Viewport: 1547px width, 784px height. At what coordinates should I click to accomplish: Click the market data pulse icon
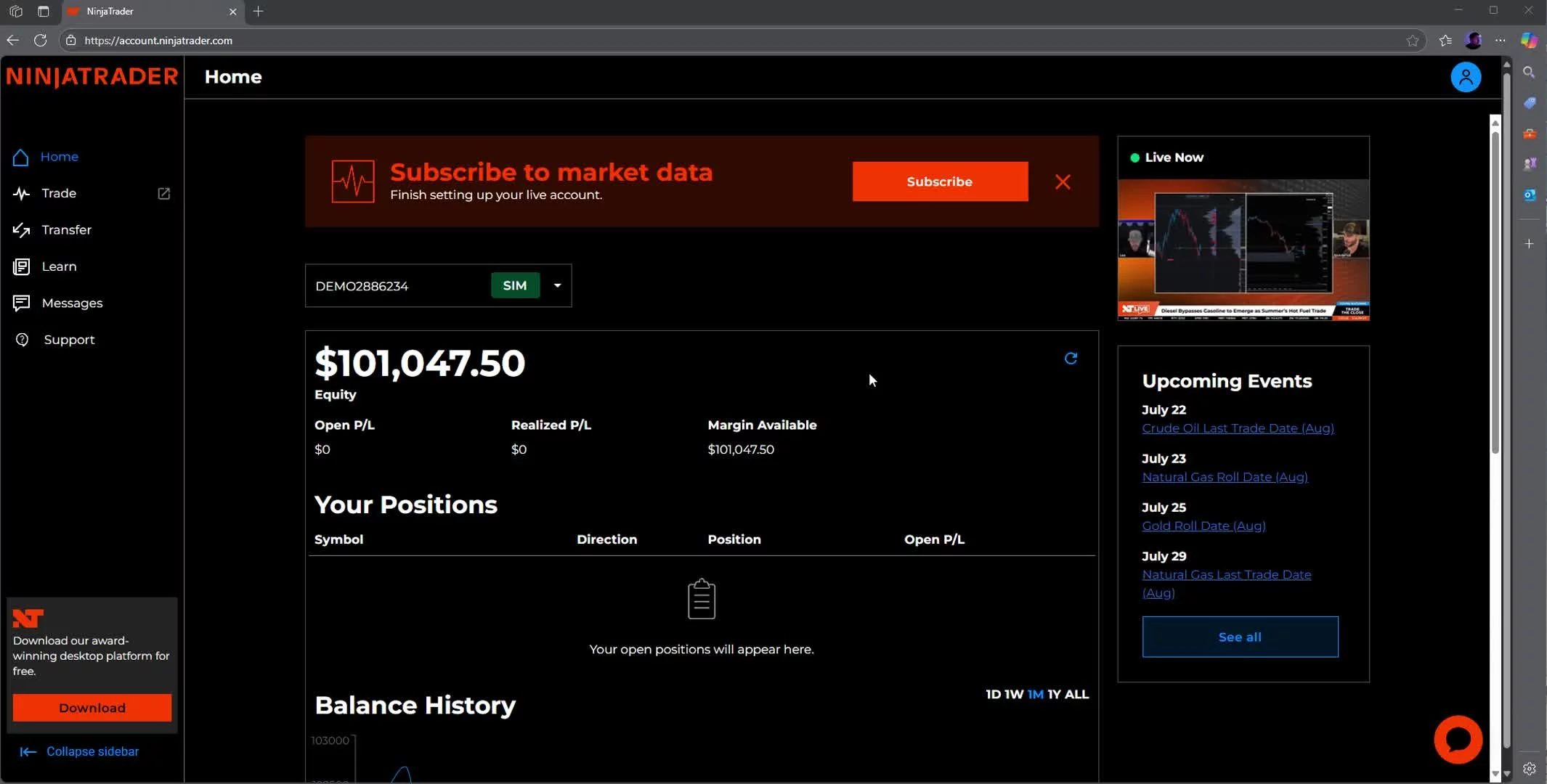click(353, 181)
